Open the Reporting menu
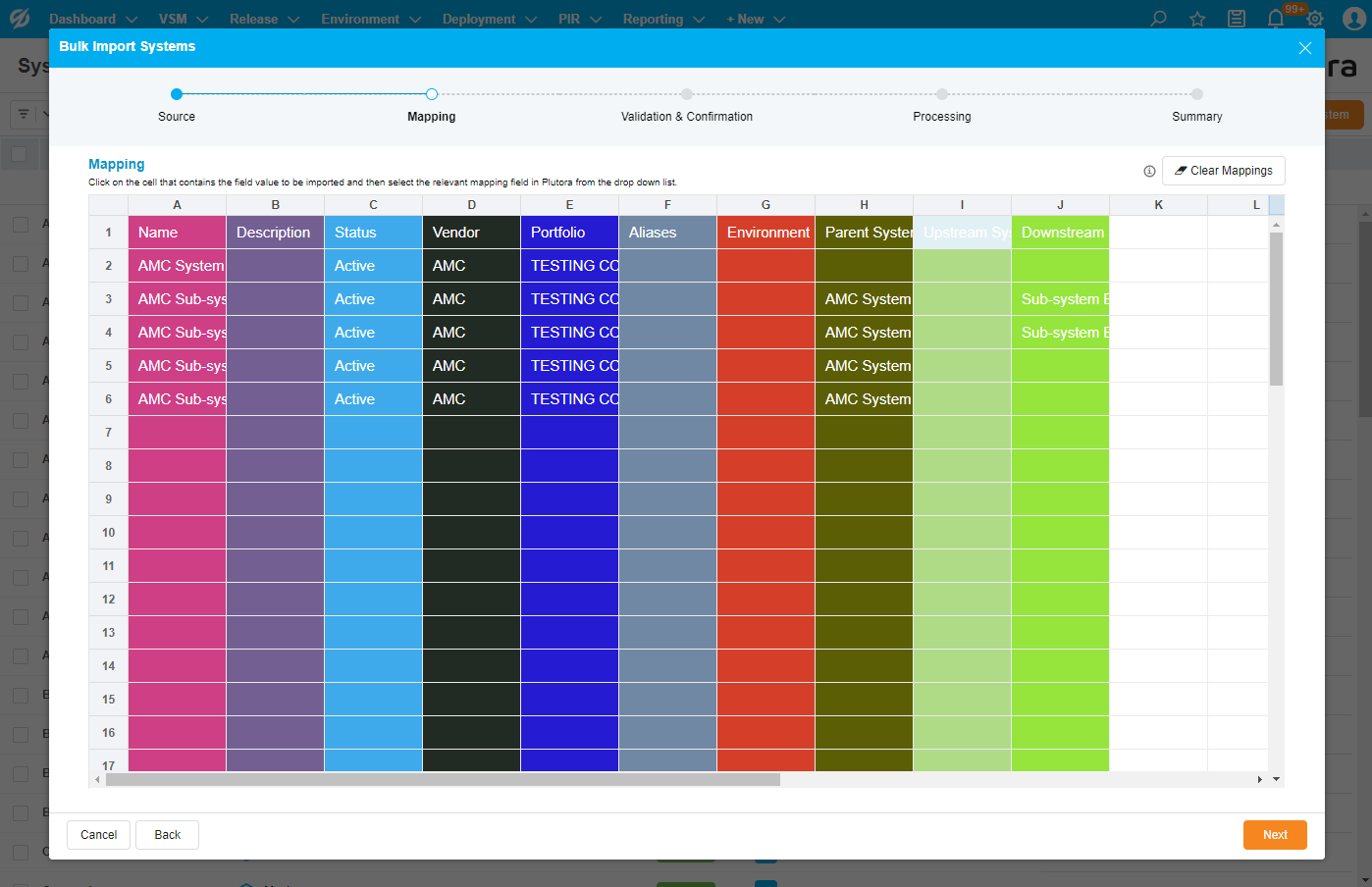Screen dimensions: 1372x887 [663, 19]
